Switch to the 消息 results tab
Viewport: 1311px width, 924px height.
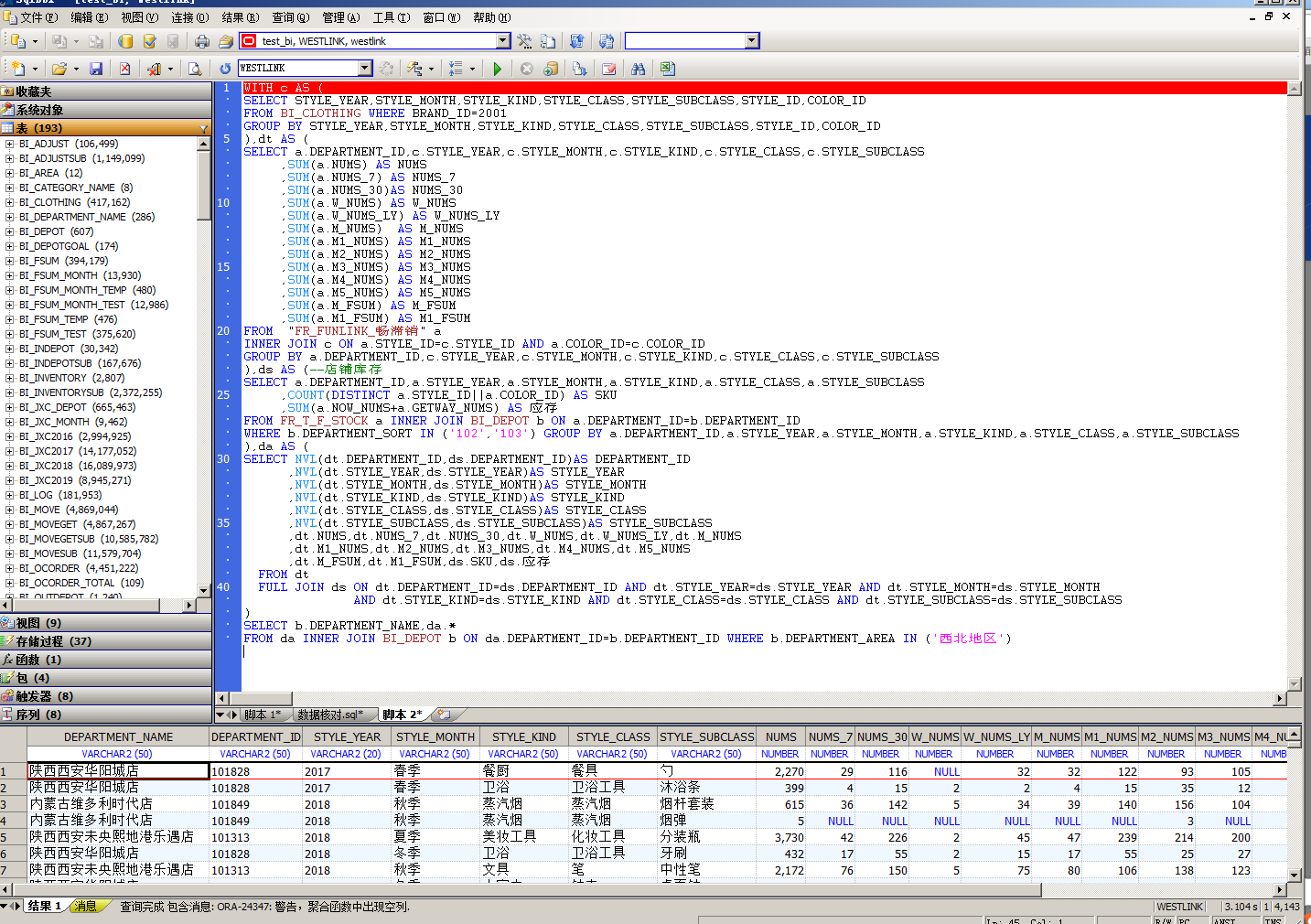(86, 906)
